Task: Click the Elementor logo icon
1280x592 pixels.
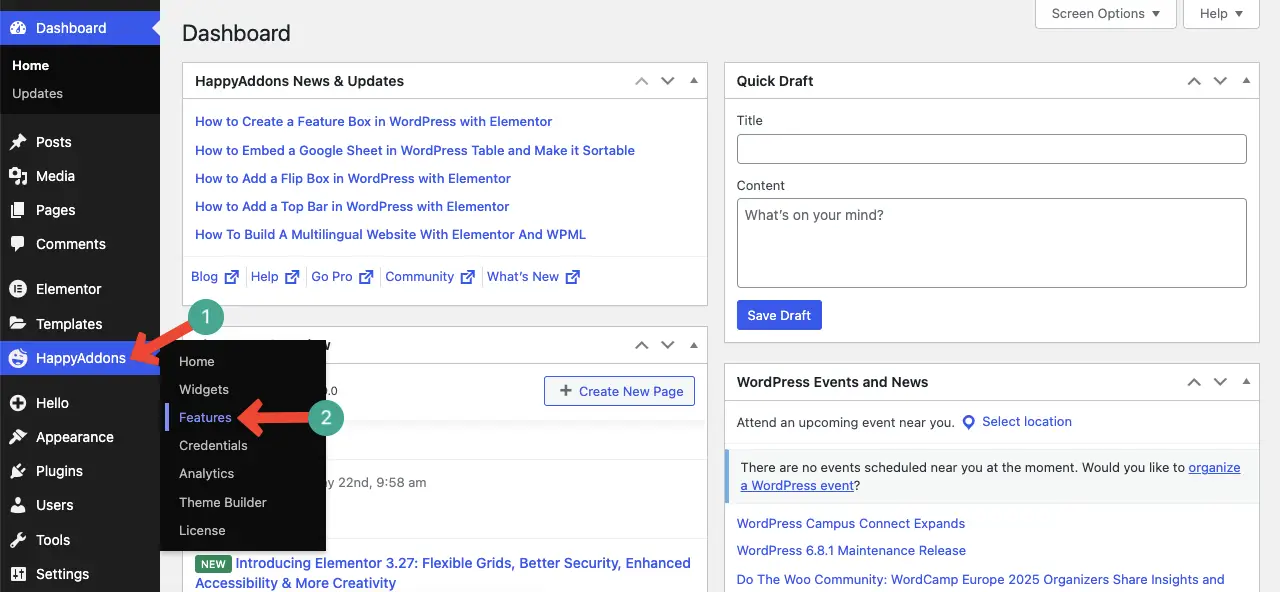Action: [18, 289]
